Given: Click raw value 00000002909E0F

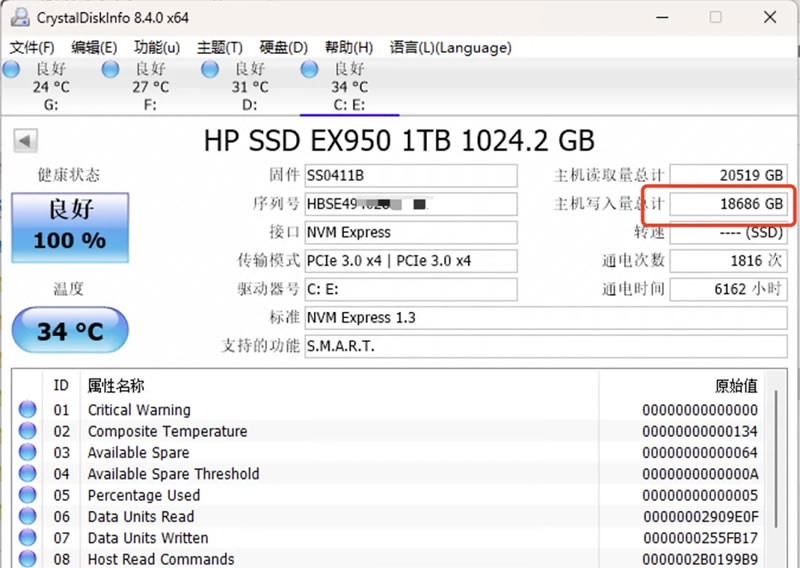Looking at the screenshot, I should (701, 517).
